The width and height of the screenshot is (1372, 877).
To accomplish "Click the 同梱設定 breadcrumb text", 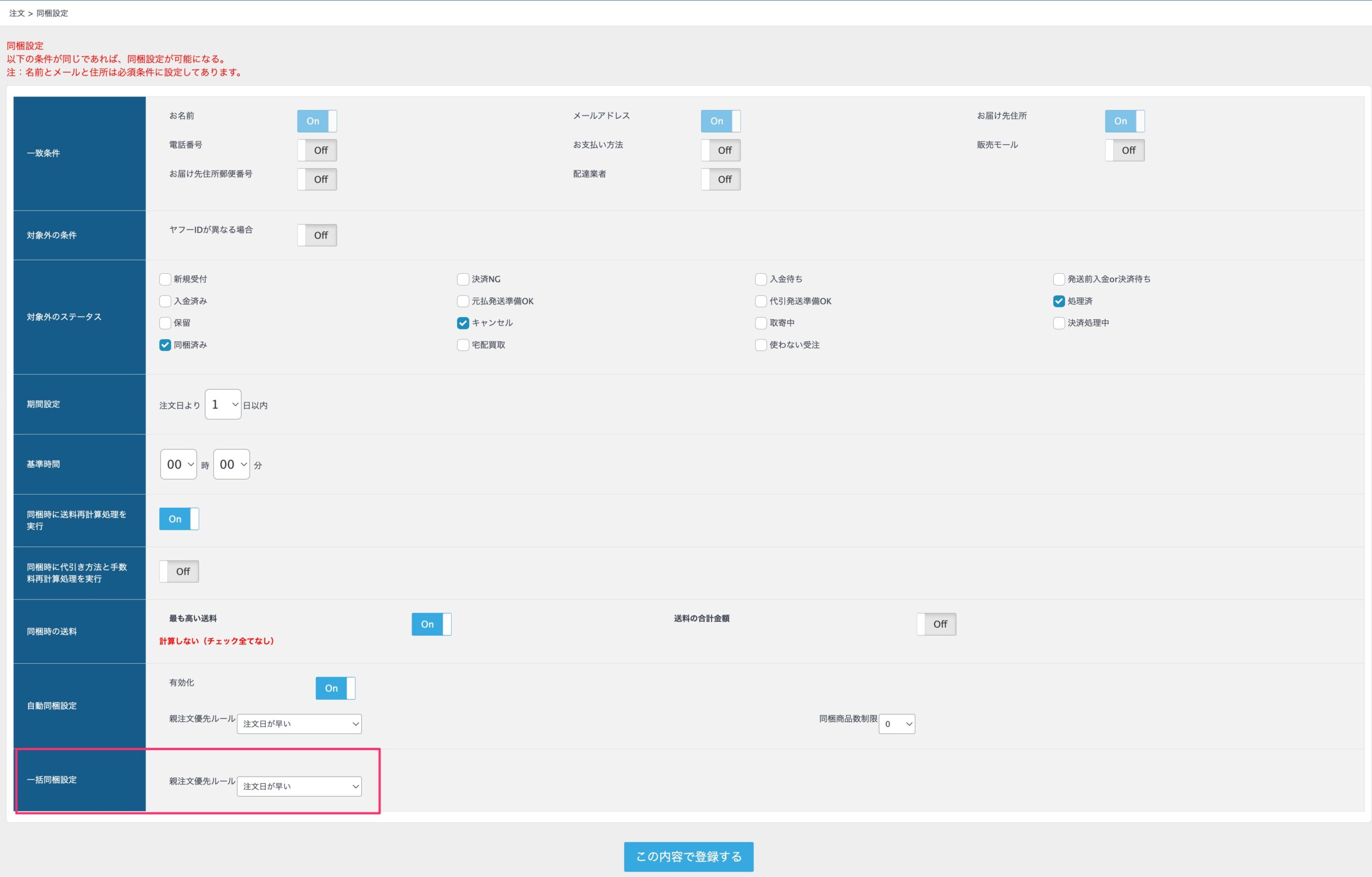I will 52,13.
